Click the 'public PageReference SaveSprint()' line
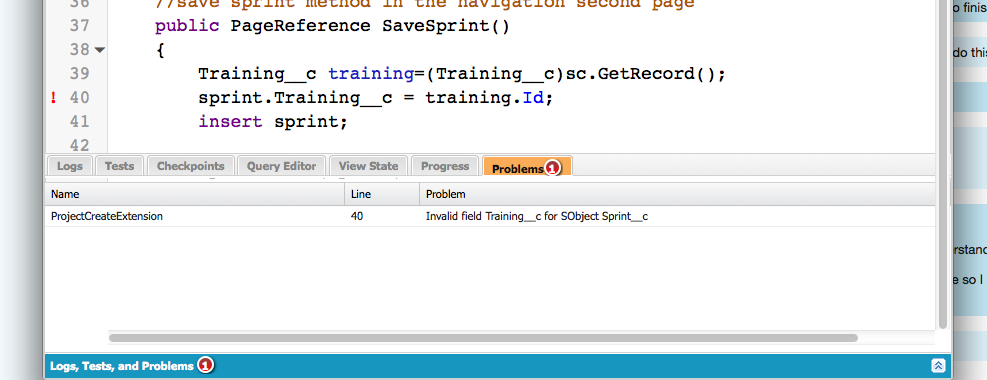The height and width of the screenshot is (380, 987). click(332, 26)
